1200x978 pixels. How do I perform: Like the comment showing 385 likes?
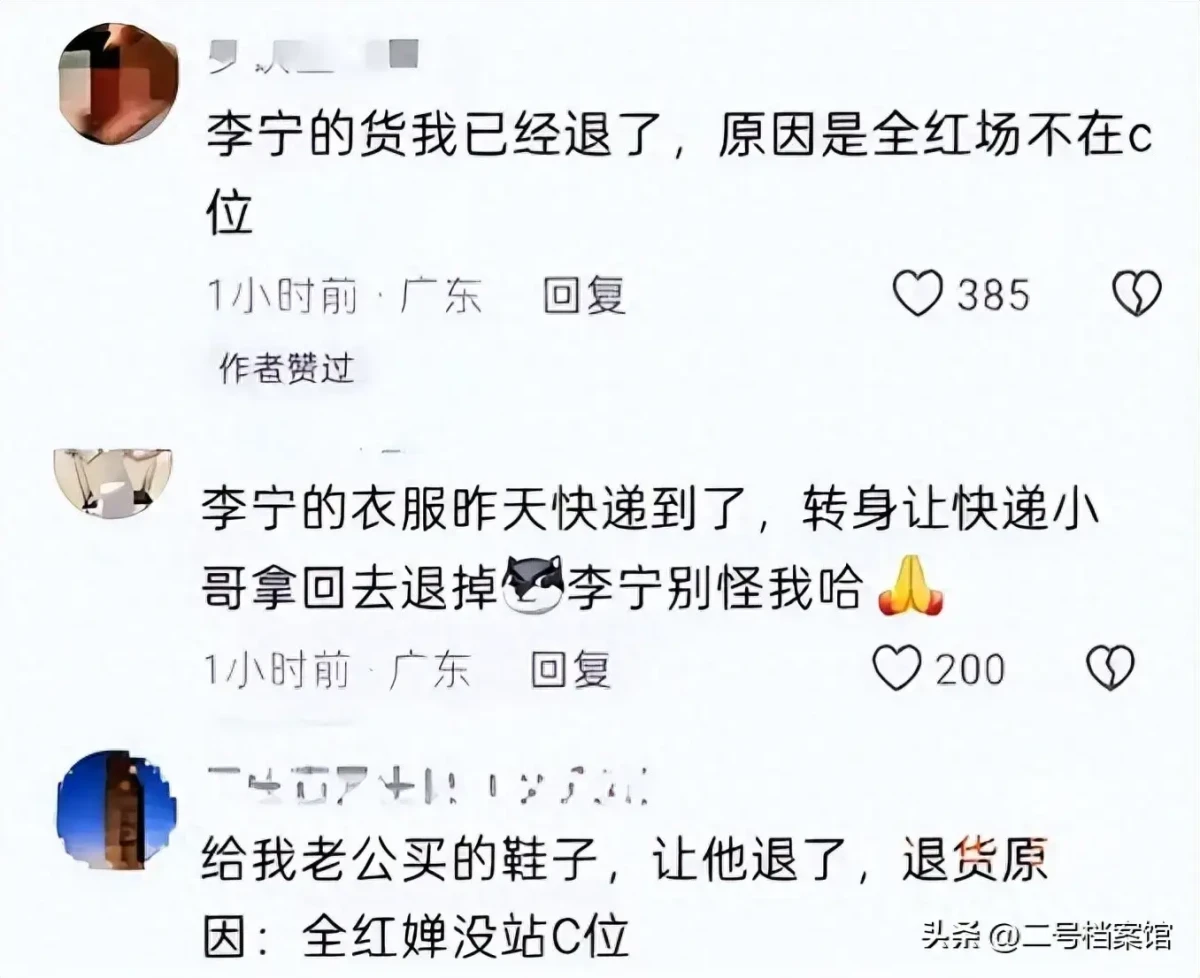[x=918, y=295]
